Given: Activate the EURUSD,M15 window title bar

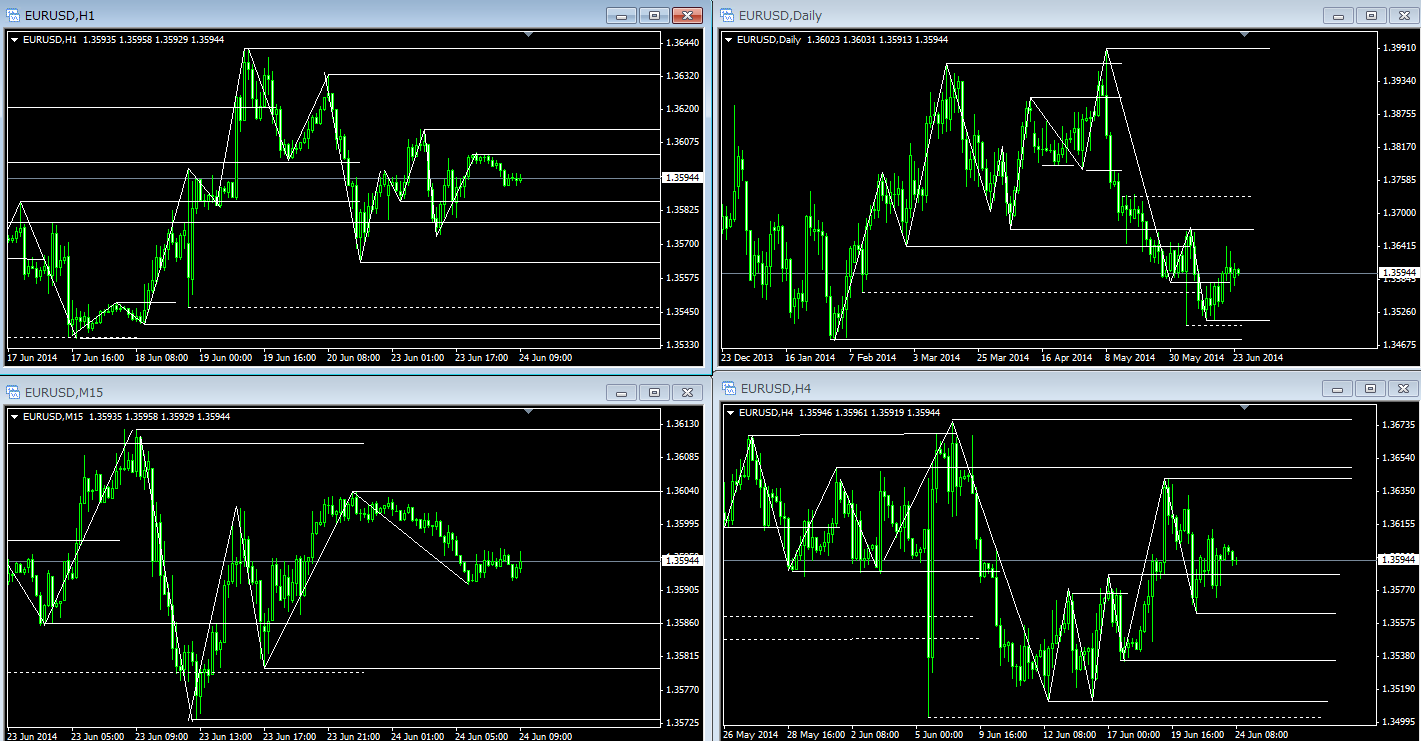Looking at the screenshot, I should pyautogui.click(x=300, y=392).
